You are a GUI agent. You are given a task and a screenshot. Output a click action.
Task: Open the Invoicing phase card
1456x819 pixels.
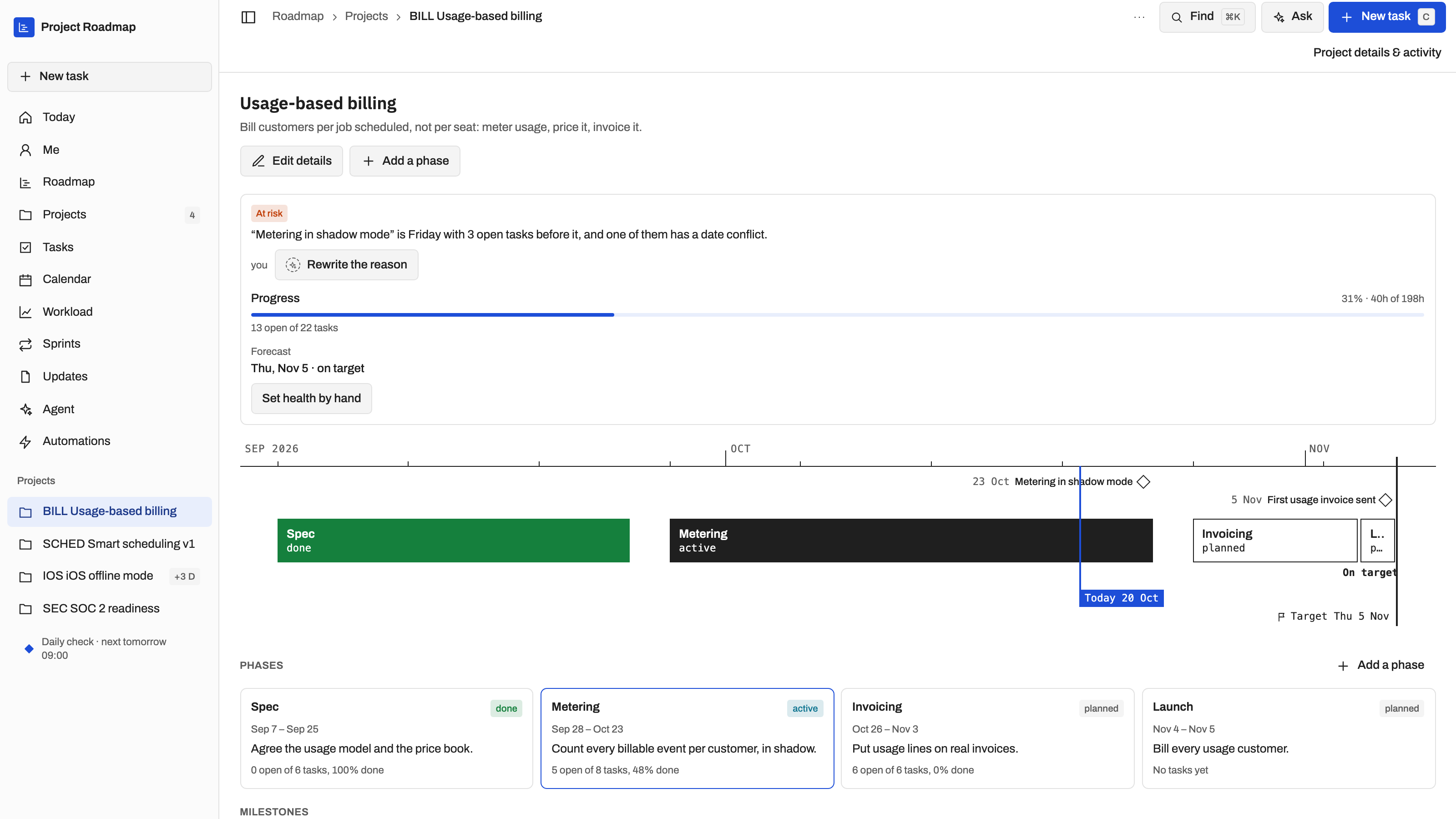click(988, 738)
